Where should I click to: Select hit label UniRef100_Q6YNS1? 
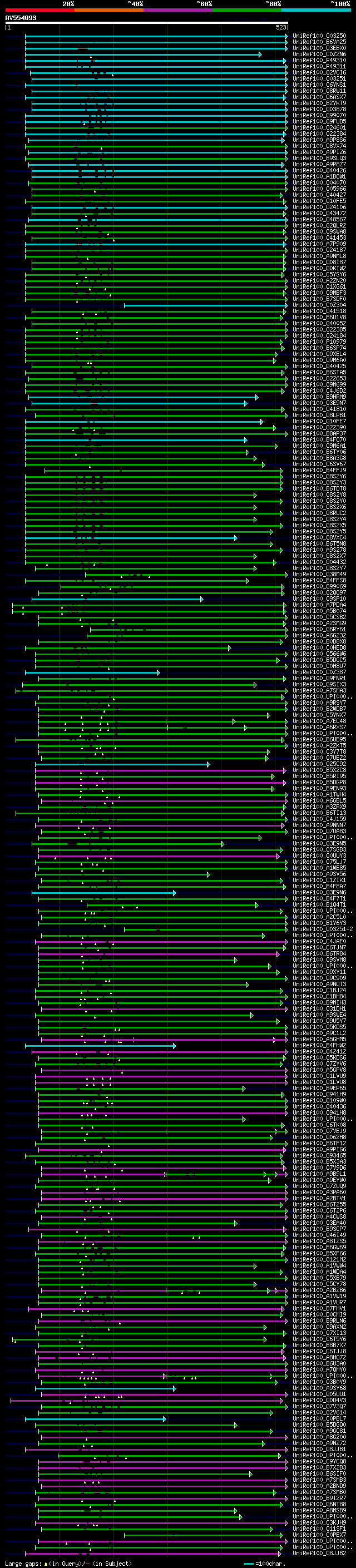tap(319, 85)
